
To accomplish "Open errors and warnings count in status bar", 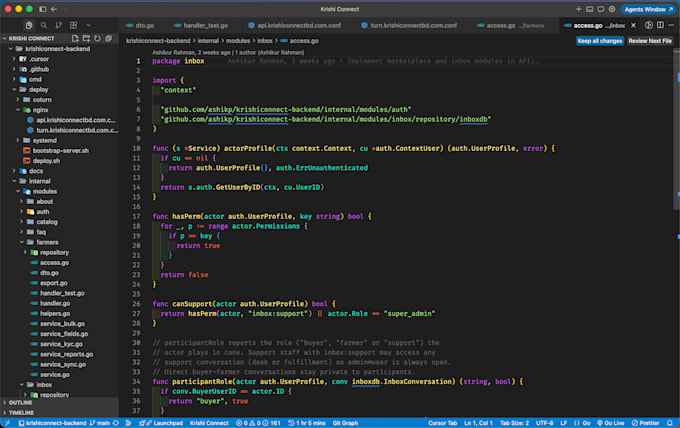I will coord(258,423).
